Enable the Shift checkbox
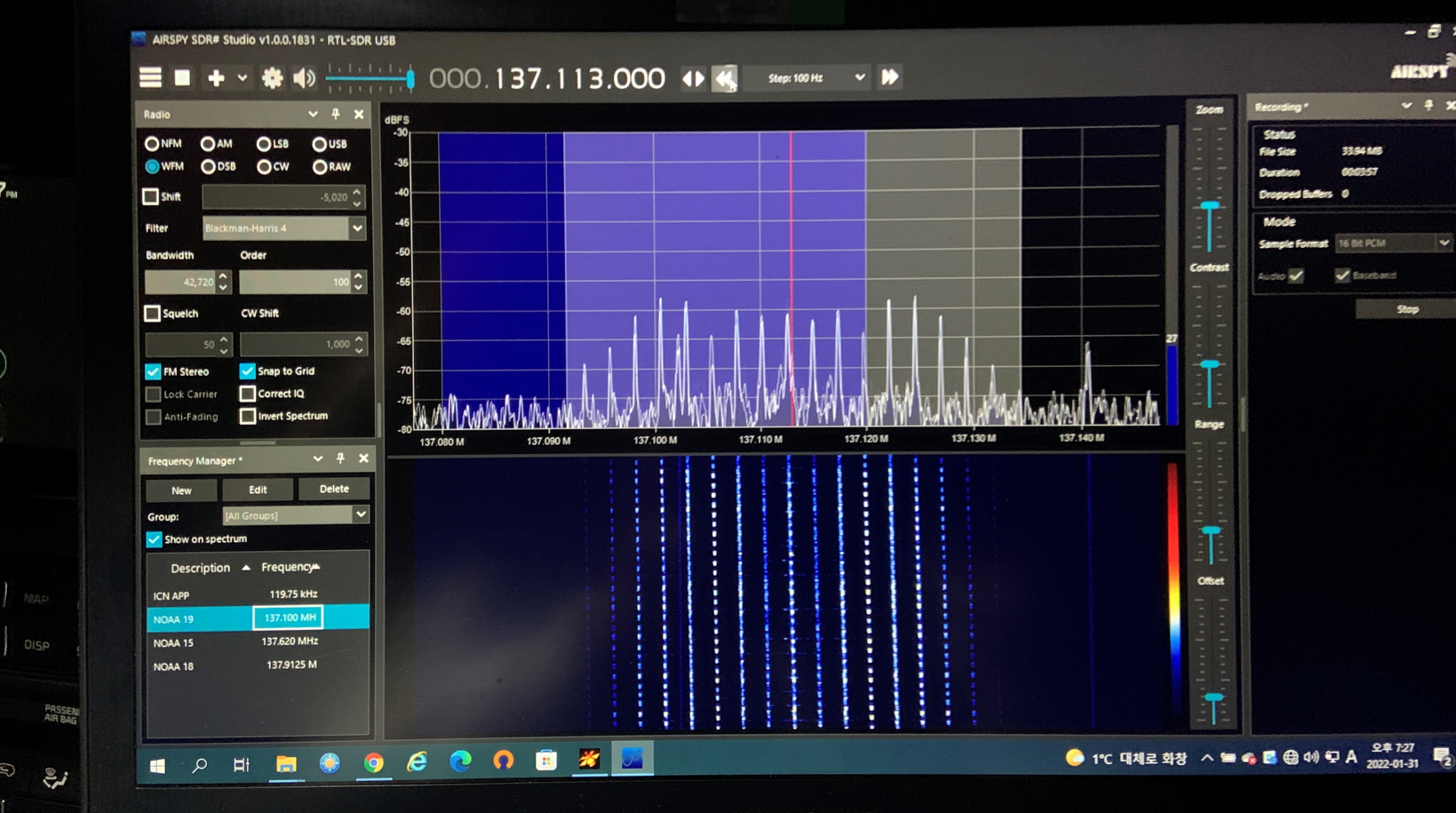Viewport: 1456px width, 813px height. click(151, 196)
